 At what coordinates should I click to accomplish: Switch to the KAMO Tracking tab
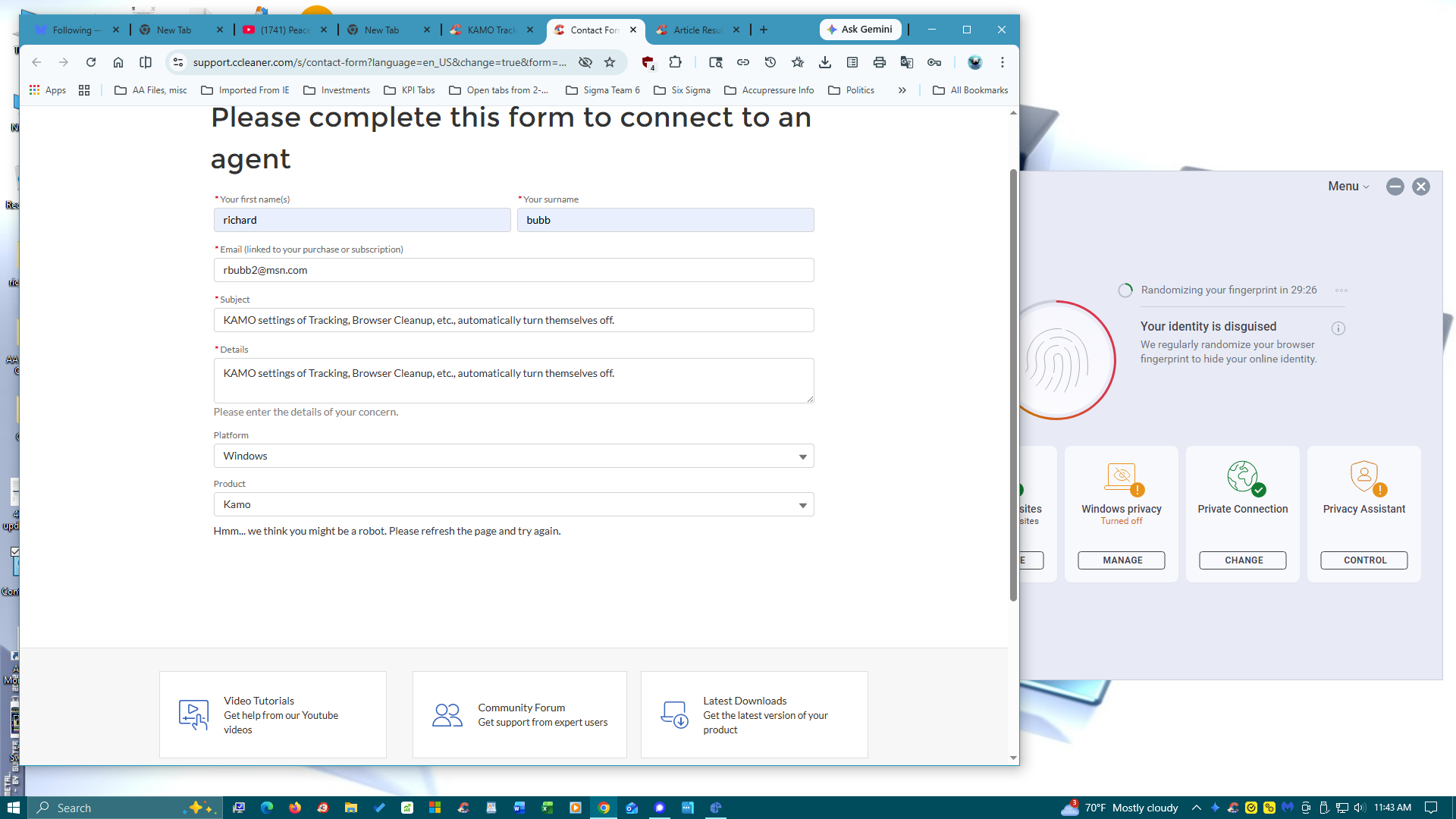[491, 30]
